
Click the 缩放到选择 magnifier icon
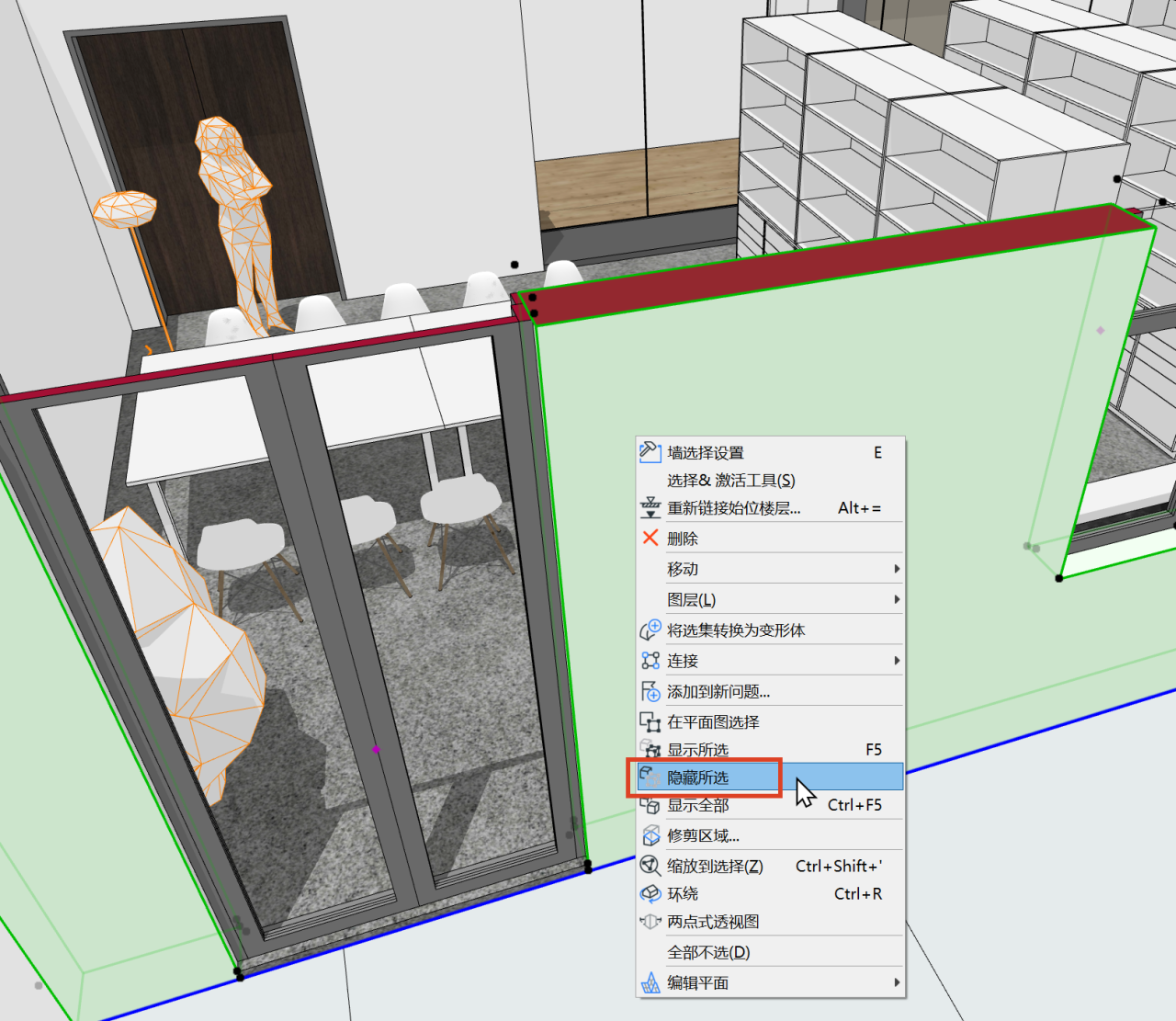[650, 865]
